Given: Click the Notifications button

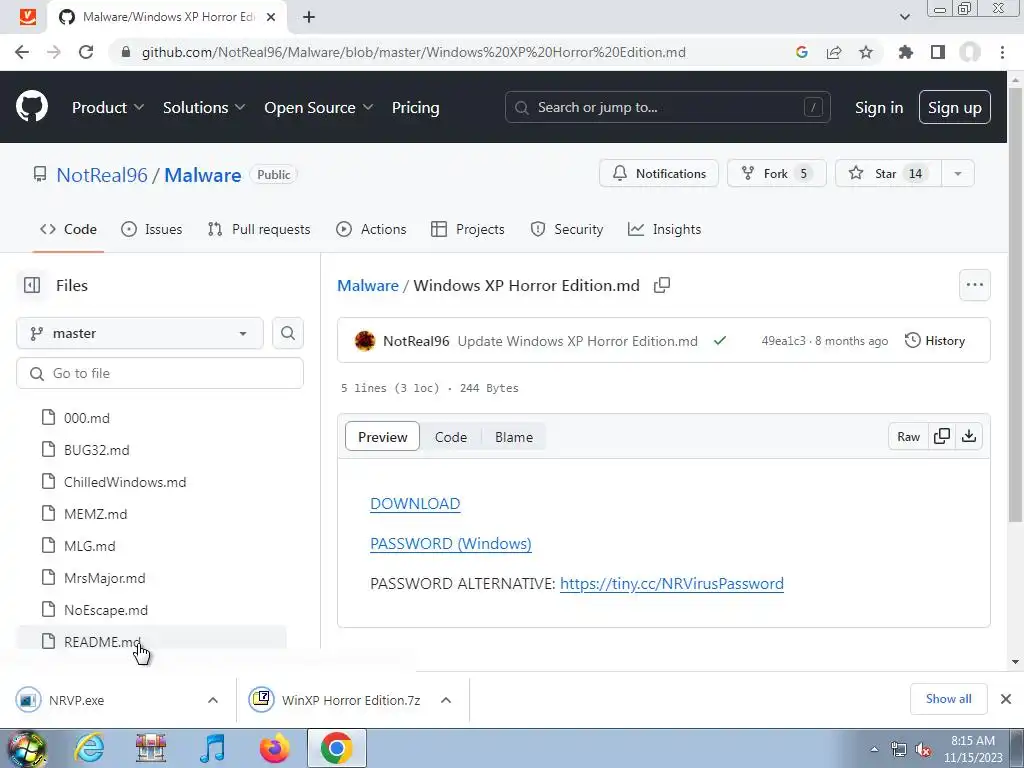Looking at the screenshot, I should tap(659, 174).
